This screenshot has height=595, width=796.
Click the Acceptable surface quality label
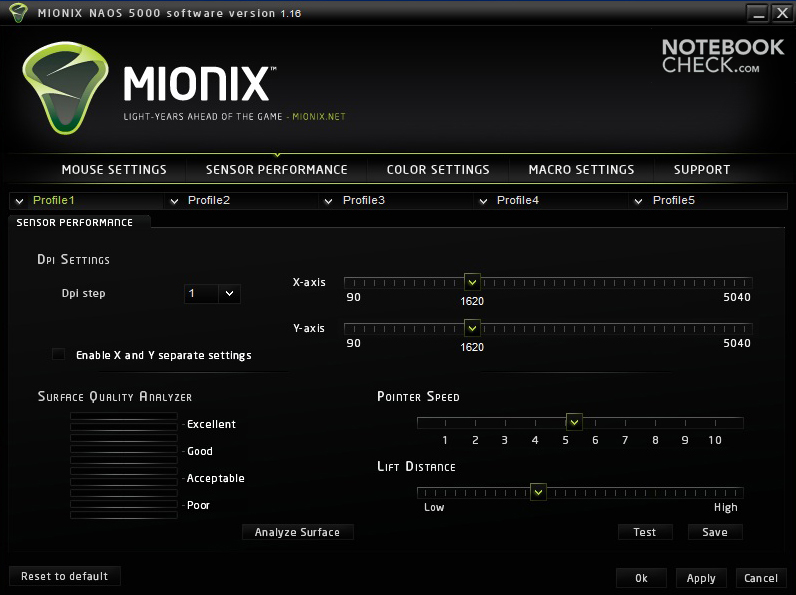pyautogui.click(x=215, y=478)
